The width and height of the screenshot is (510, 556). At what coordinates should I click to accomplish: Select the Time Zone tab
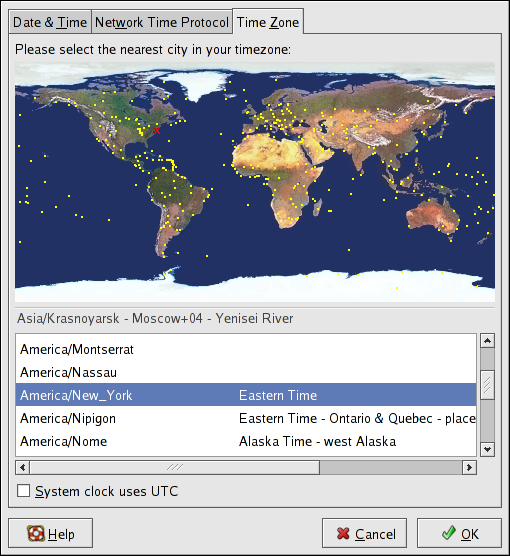(x=268, y=22)
